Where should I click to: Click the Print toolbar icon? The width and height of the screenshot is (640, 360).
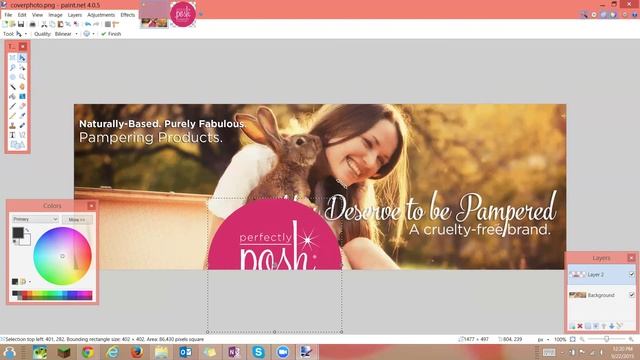point(33,24)
